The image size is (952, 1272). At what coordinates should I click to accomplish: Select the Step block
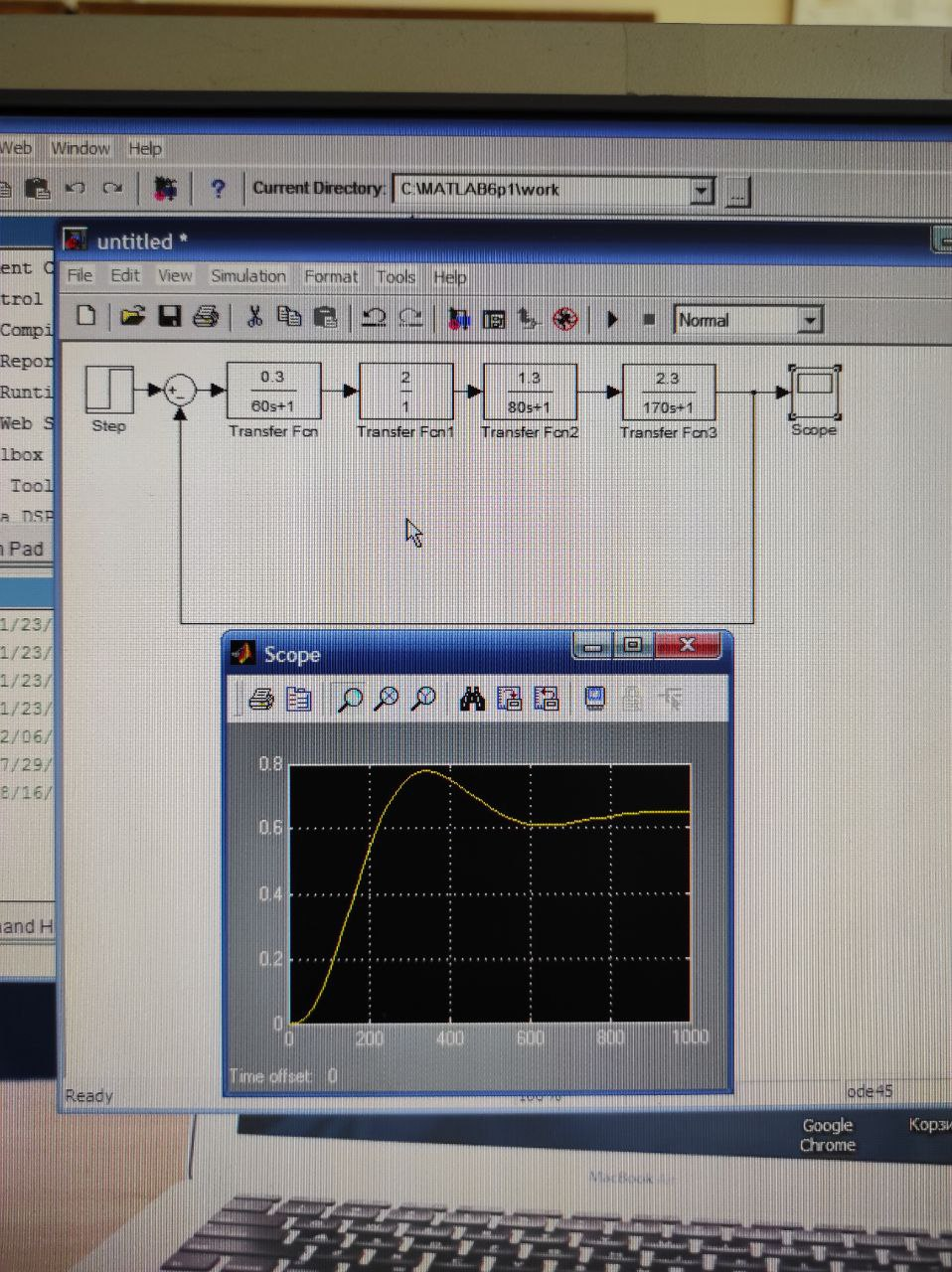coord(109,389)
